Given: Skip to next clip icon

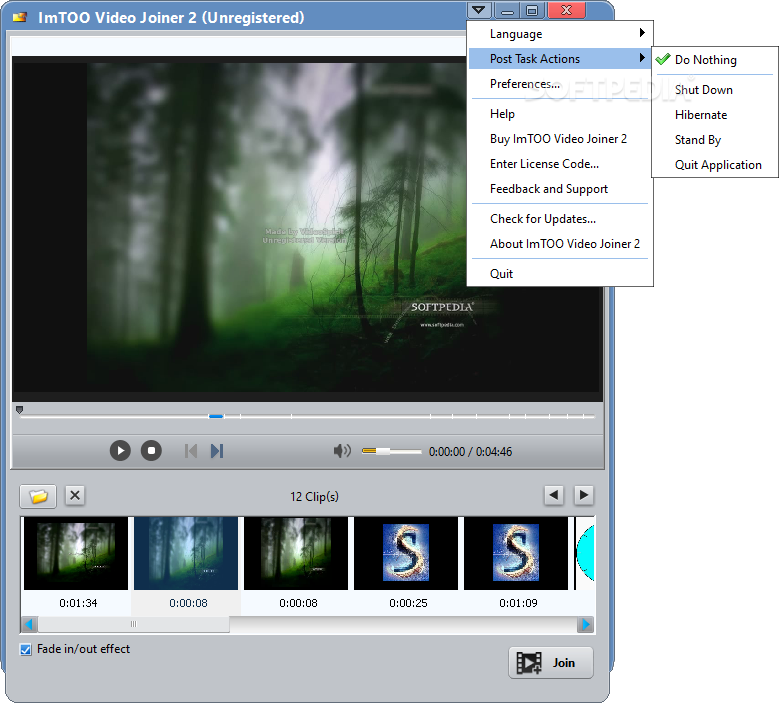Looking at the screenshot, I should coord(217,451).
